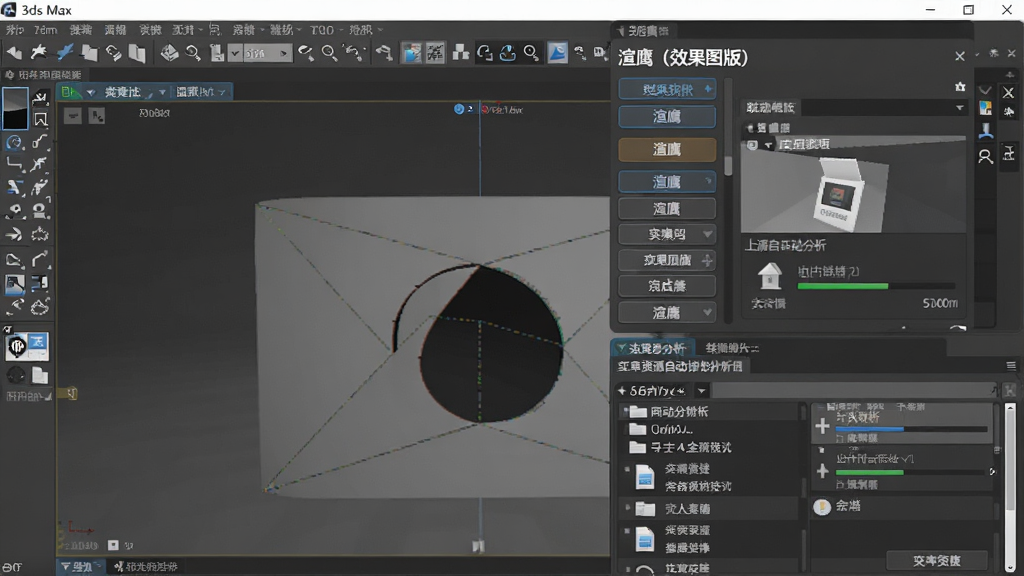Click the hammer icon in main toolbar
This screenshot has width=1024, height=576.
[384, 53]
